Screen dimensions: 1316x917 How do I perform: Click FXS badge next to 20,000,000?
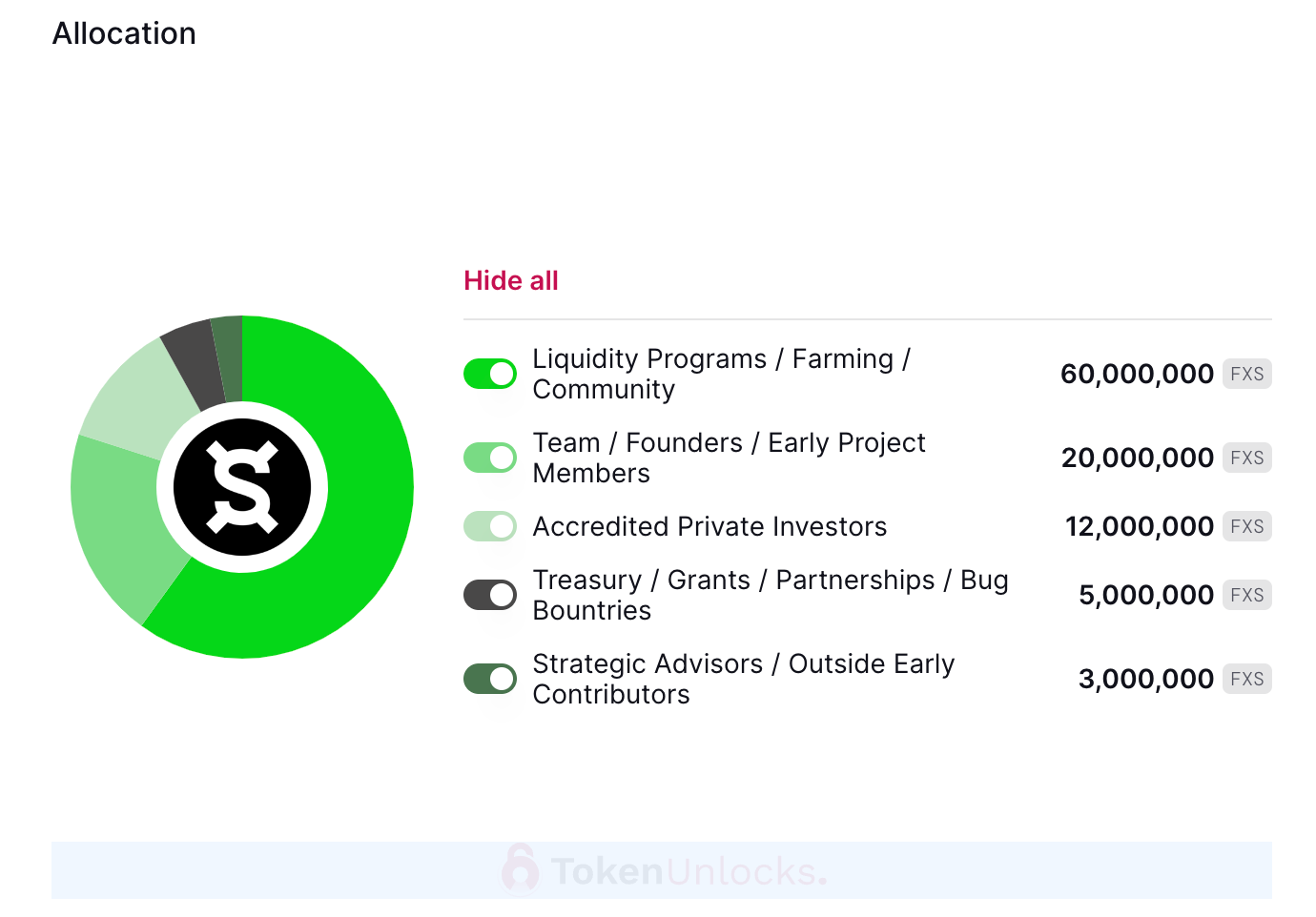pyautogui.click(x=1247, y=458)
